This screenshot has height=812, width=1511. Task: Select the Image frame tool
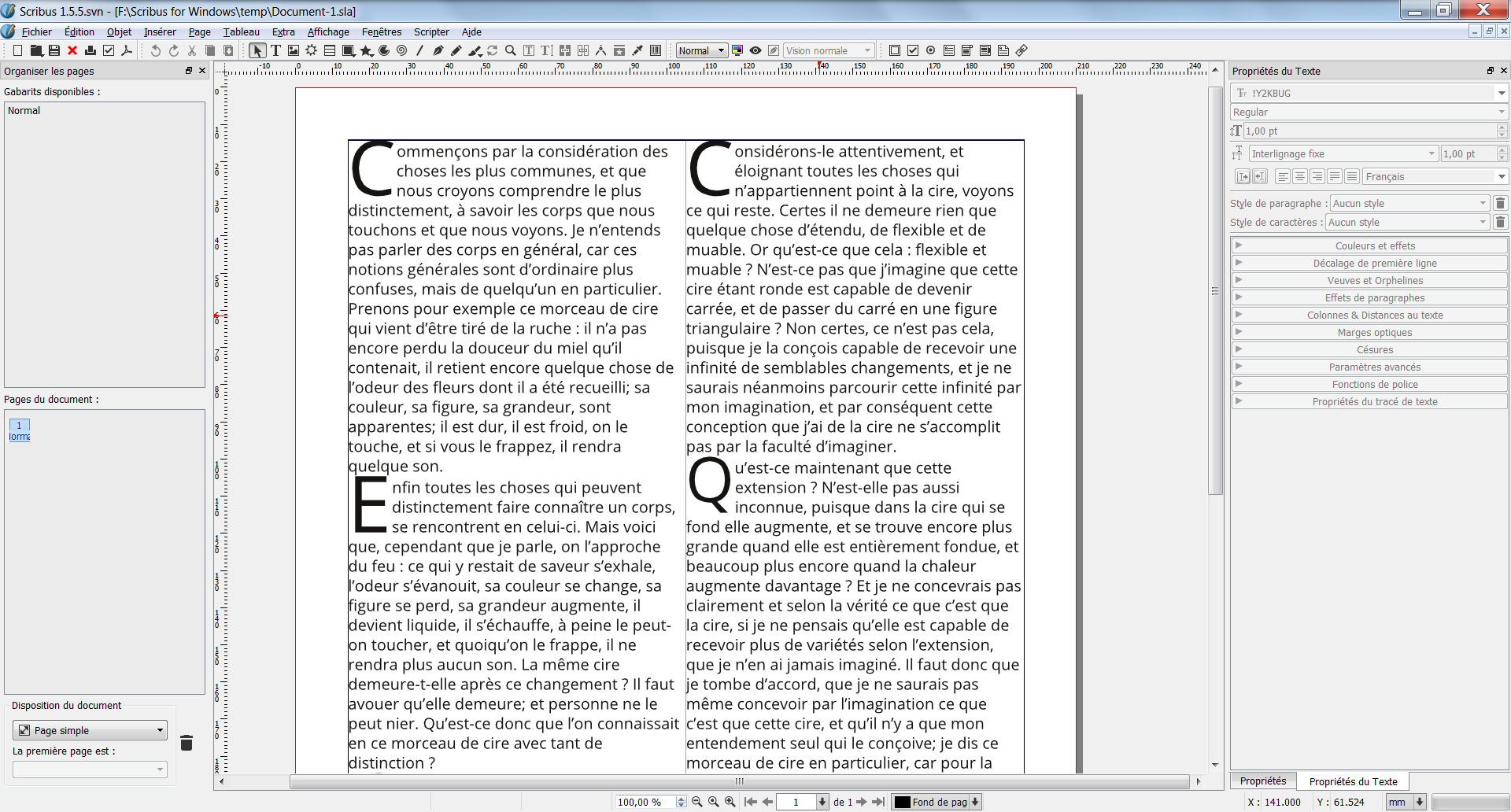point(294,50)
